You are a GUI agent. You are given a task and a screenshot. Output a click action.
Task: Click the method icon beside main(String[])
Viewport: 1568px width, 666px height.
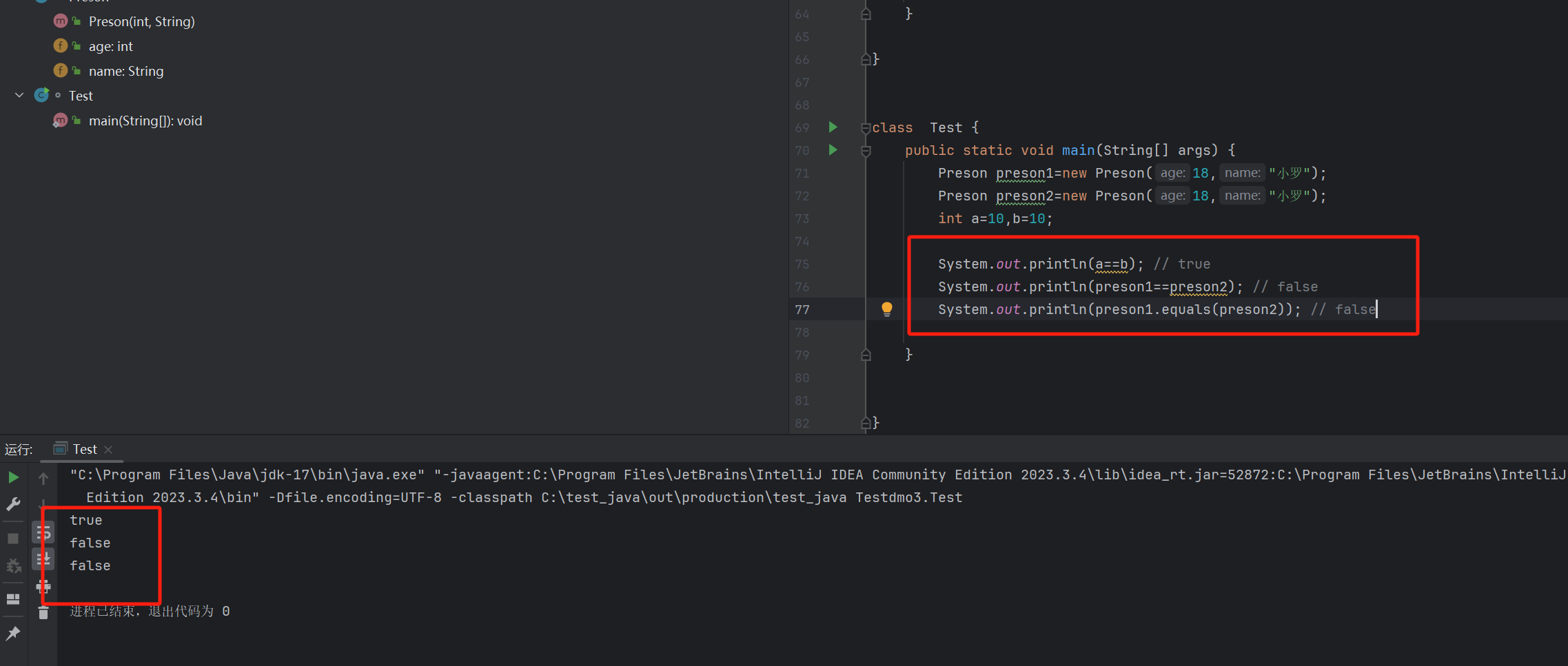click(61, 121)
